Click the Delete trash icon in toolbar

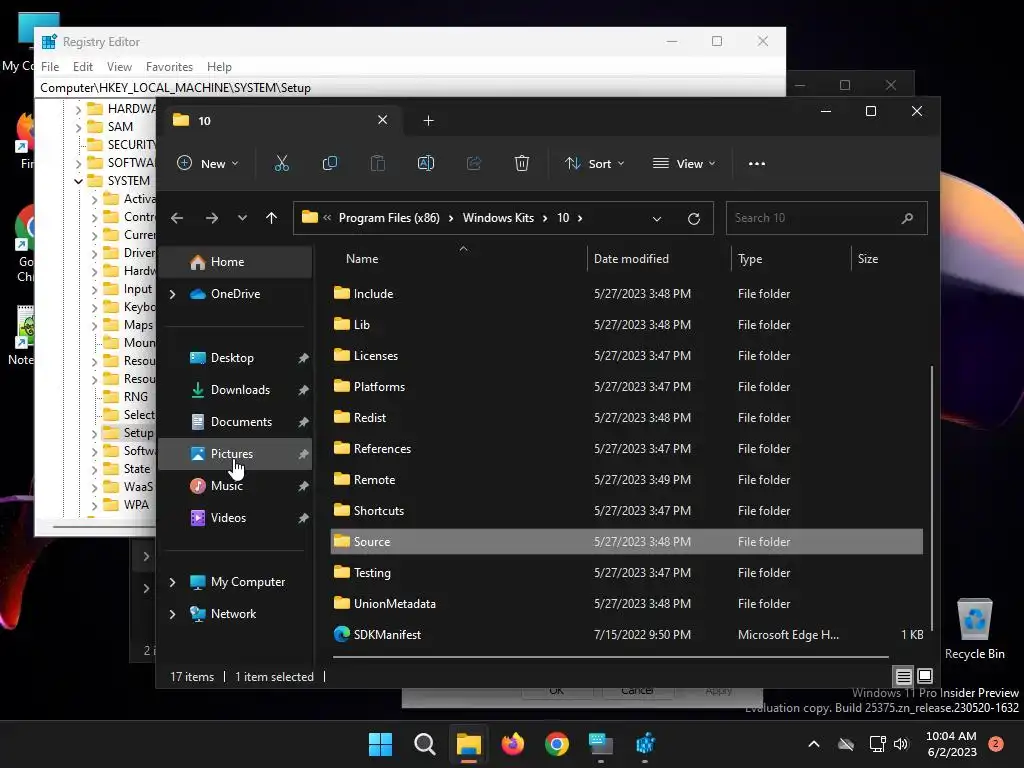pyautogui.click(x=521, y=163)
